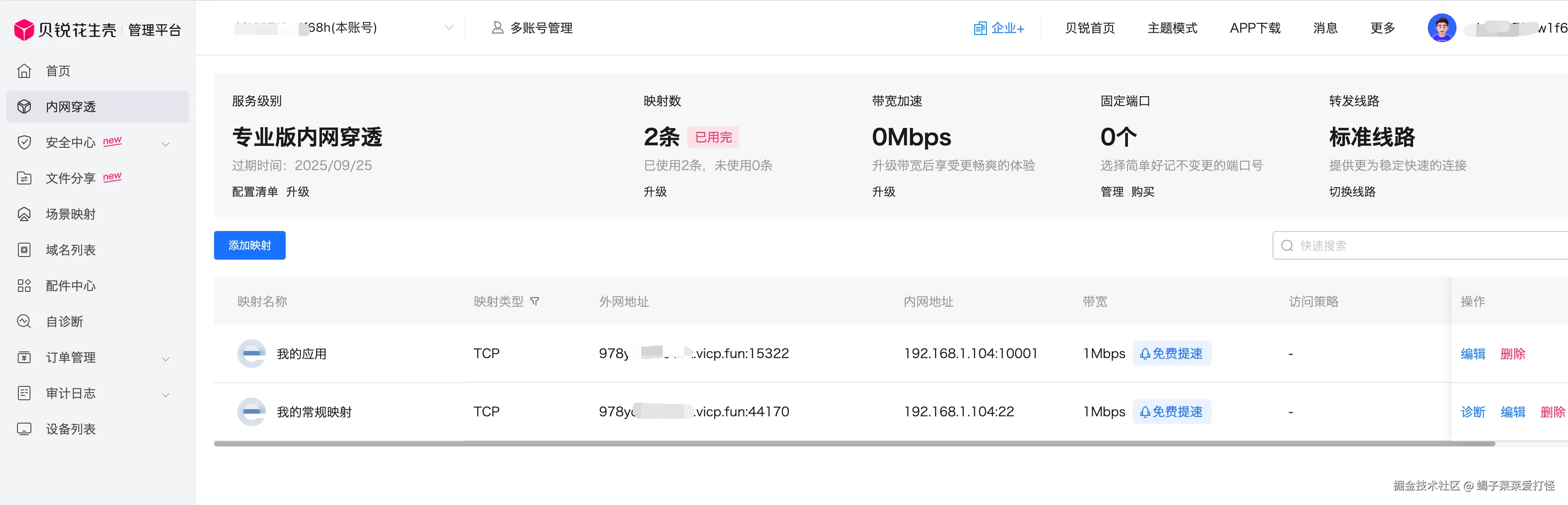Click the 设备列表 monitor icon
Screen dimensions: 1568x505
coord(24,429)
